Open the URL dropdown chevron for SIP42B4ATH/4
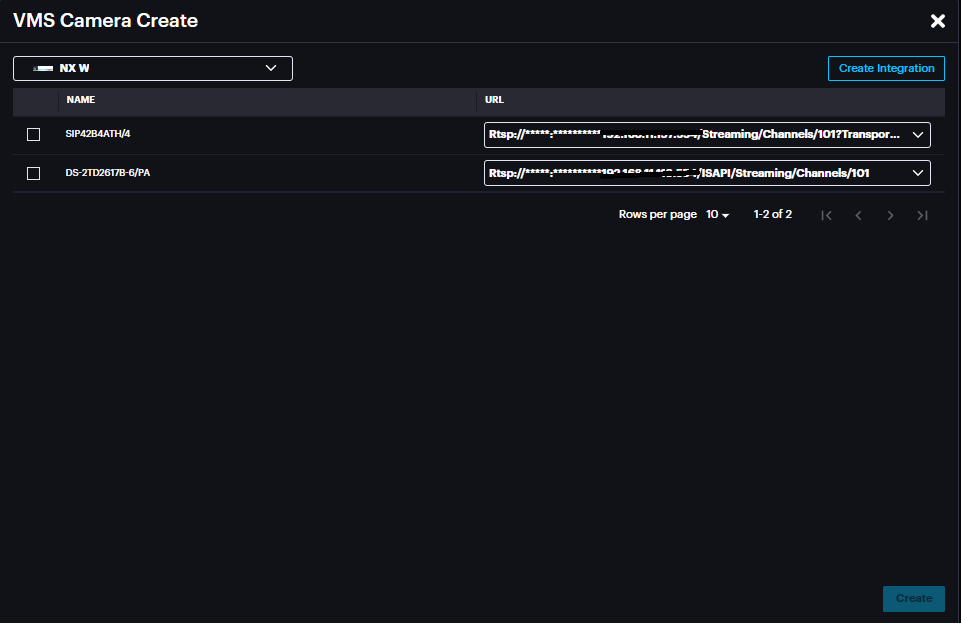This screenshot has width=961, height=624. point(917,135)
